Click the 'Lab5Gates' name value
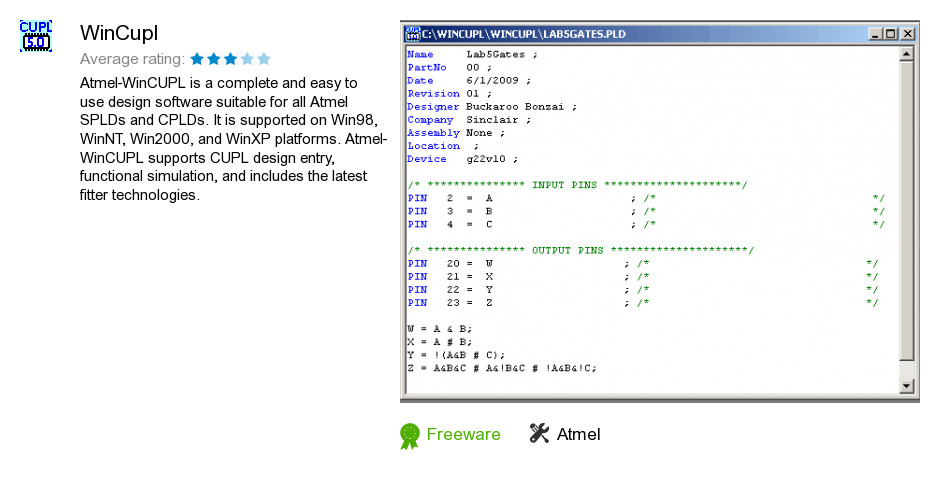Viewport: 940px width, 480px height. [495, 55]
